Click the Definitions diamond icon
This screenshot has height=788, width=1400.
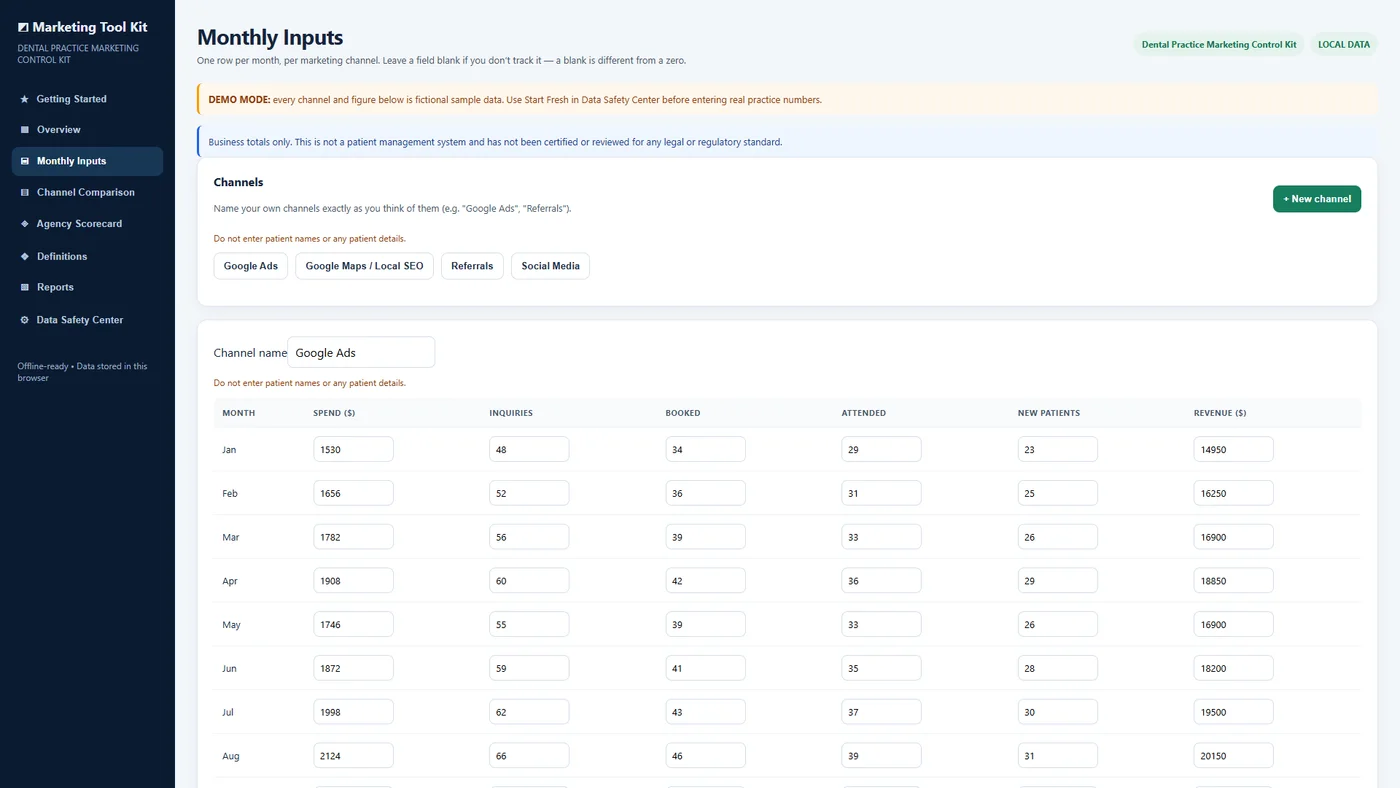click(24, 256)
